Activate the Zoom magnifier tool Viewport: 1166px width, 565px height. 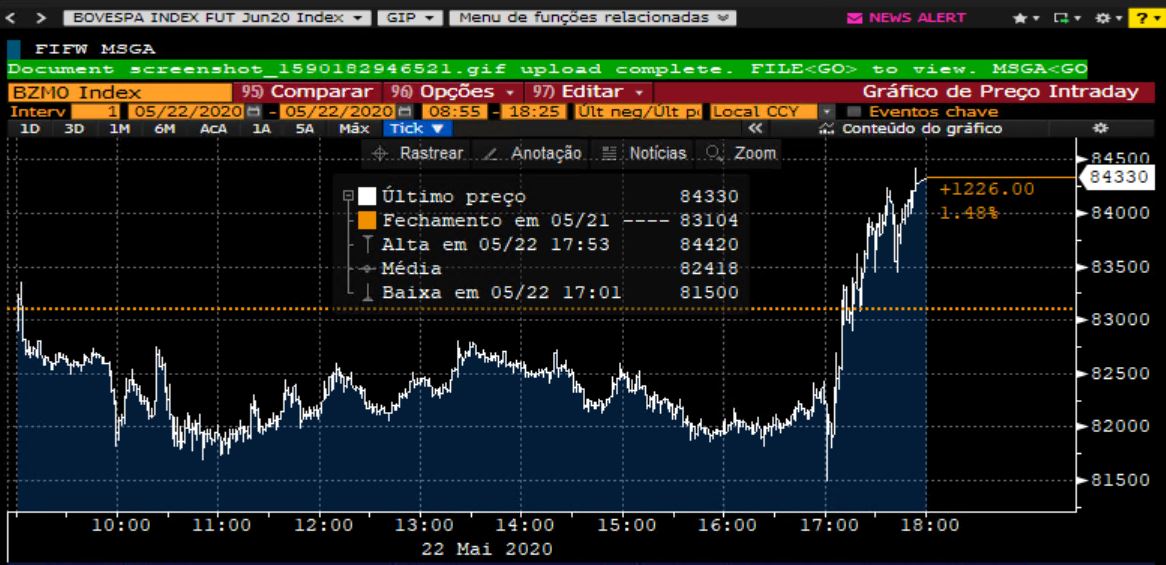click(741, 153)
